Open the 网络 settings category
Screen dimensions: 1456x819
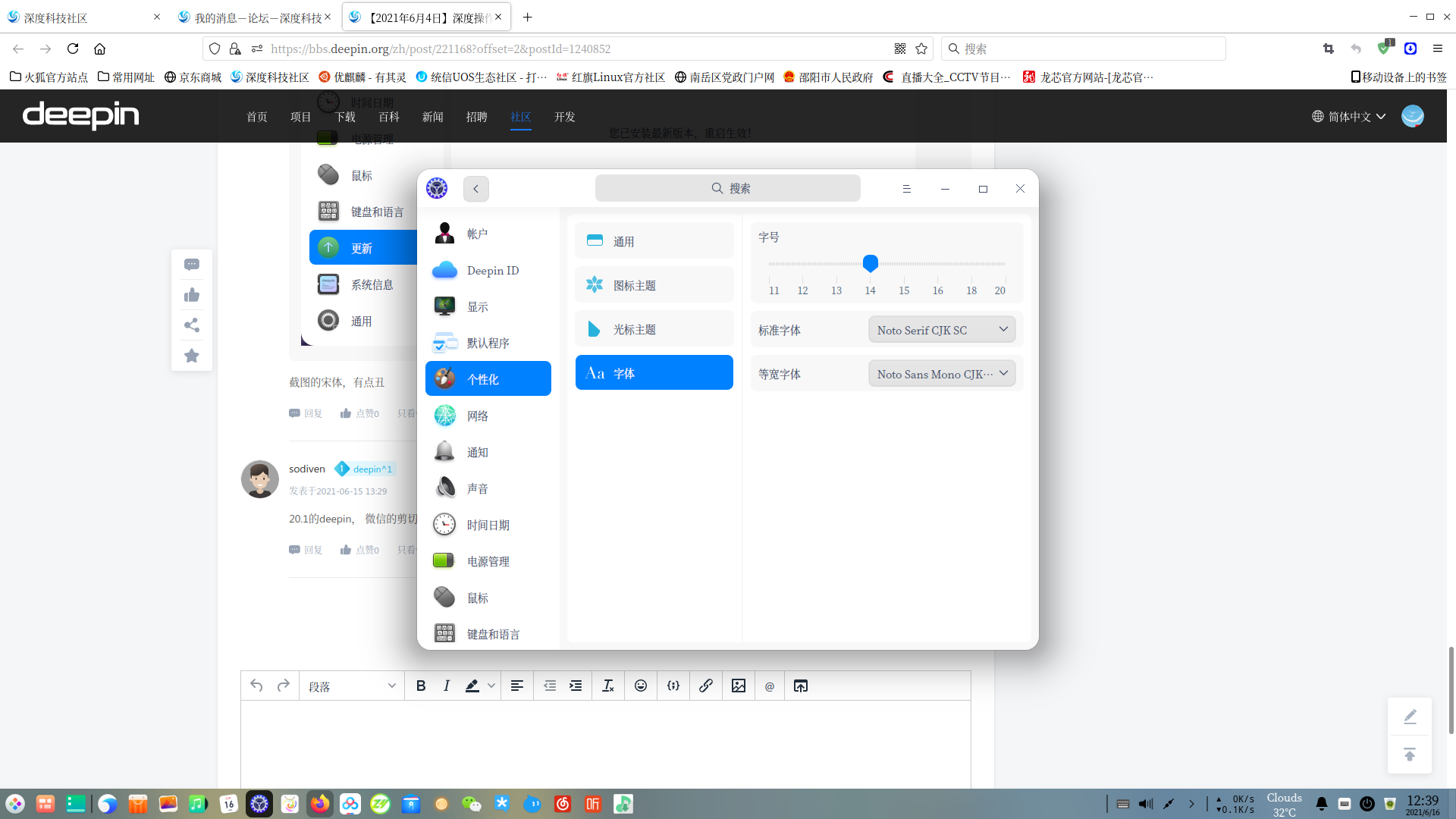(478, 416)
